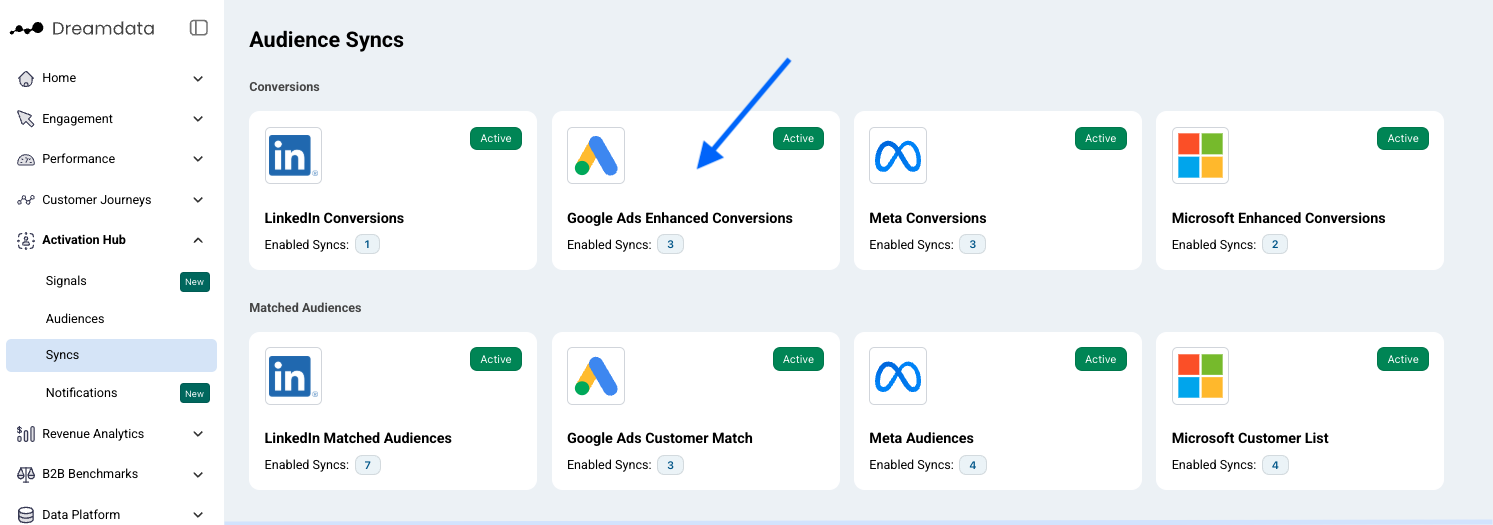This screenshot has height=525, width=1493.
Task: Click the Active badge on LinkedIn Conversions
Action: [496, 139]
